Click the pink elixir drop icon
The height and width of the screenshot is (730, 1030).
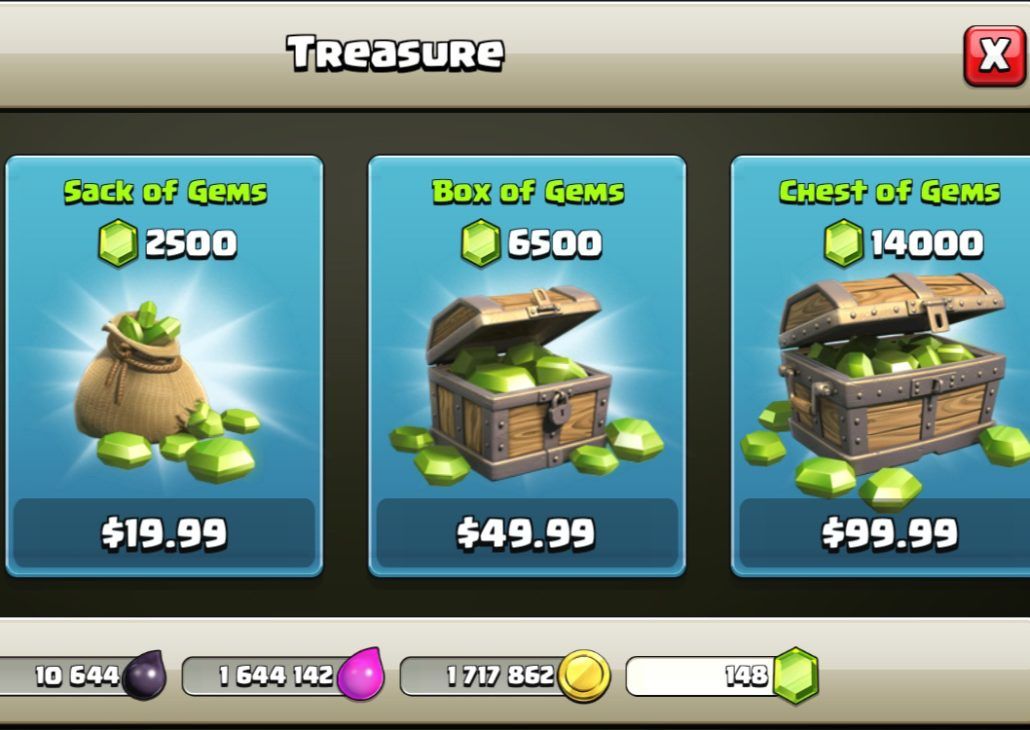click(361, 675)
